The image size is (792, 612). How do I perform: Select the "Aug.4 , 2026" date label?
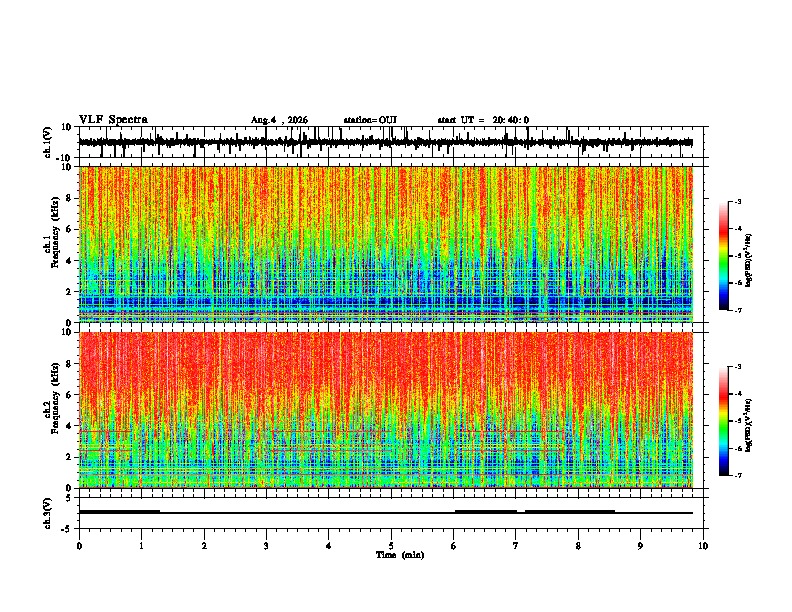coord(279,120)
